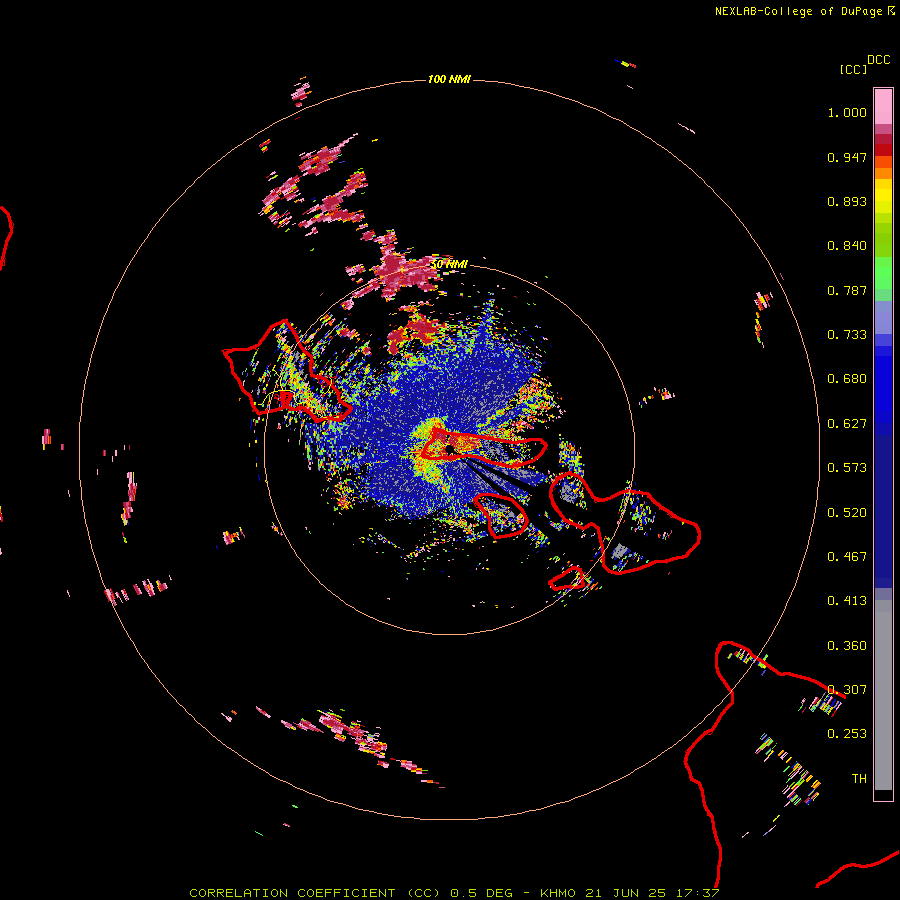Click the TH threshold legend label
Viewport: 900px width, 900px height.
pyautogui.click(x=859, y=779)
